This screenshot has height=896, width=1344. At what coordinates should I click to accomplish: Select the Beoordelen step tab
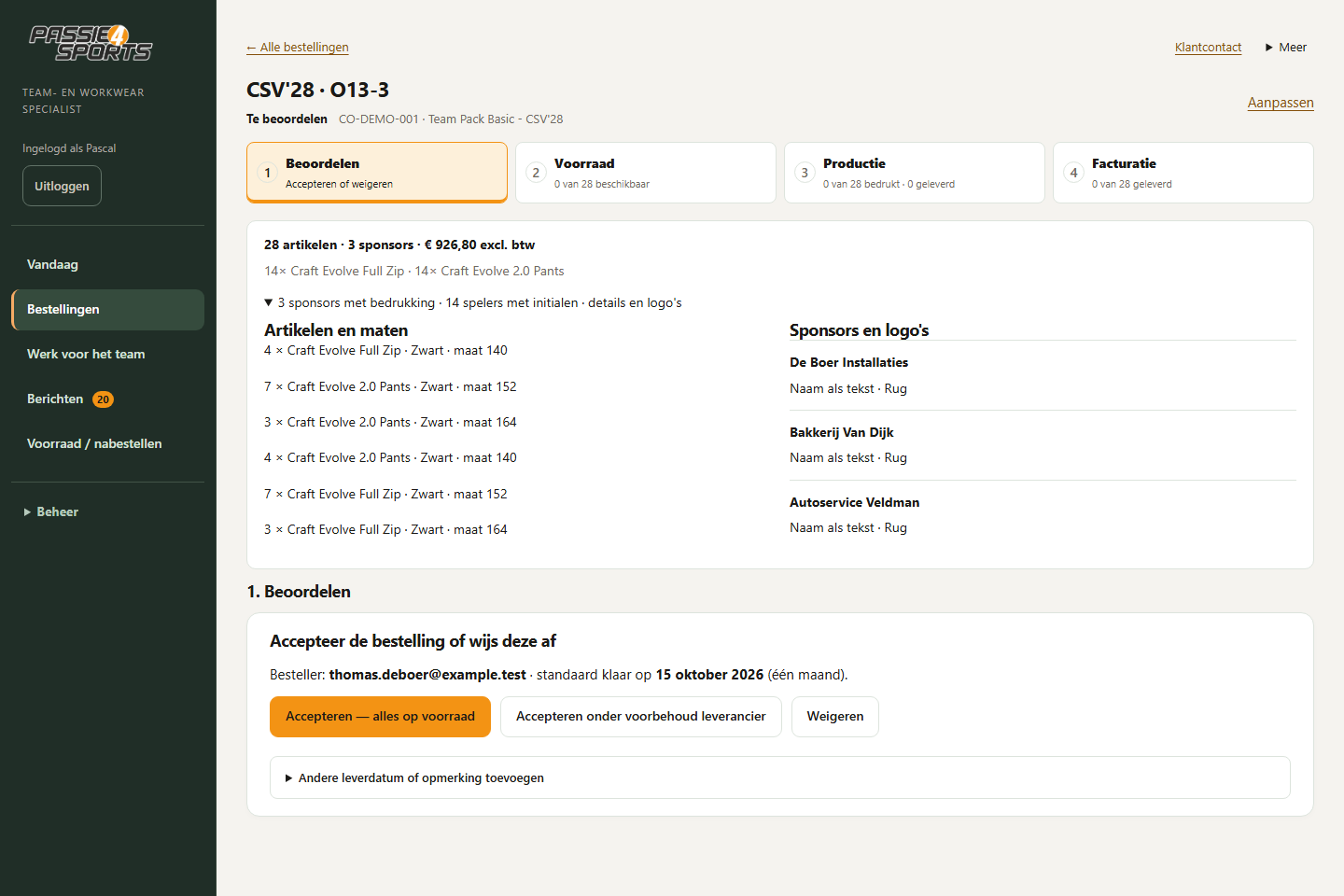pyautogui.click(x=377, y=173)
